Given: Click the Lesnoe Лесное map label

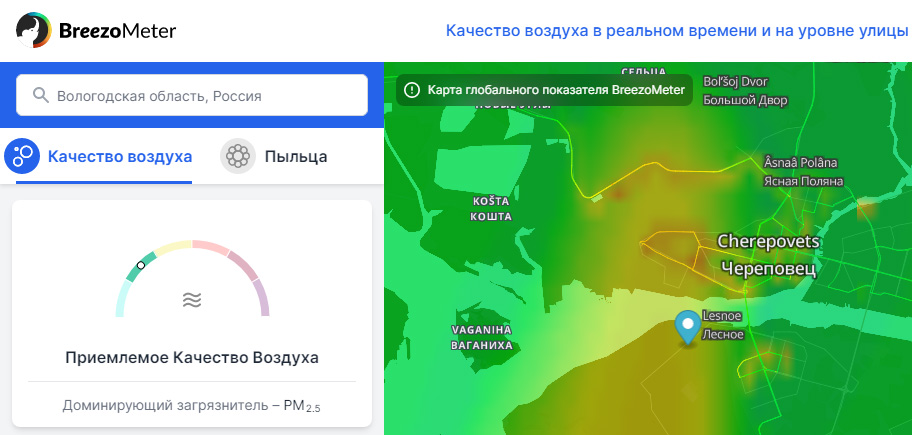Looking at the screenshot, I should click(723, 325).
